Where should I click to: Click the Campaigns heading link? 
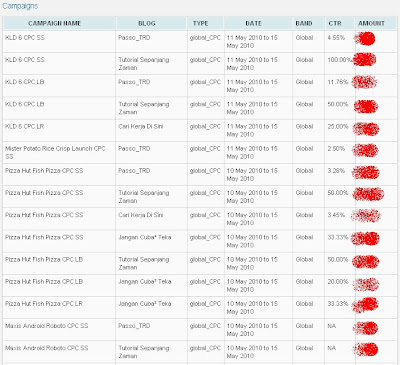click(20, 6)
